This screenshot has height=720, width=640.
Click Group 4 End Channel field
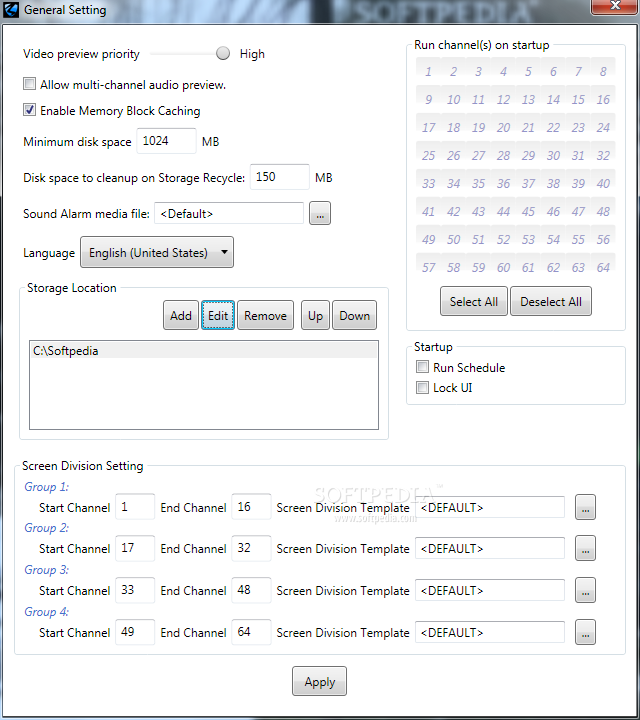click(251, 632)
